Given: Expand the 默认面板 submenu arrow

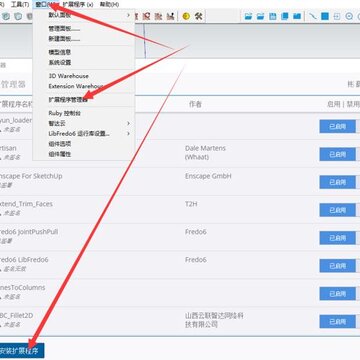Looking at the screenshot, I should 128,15.
